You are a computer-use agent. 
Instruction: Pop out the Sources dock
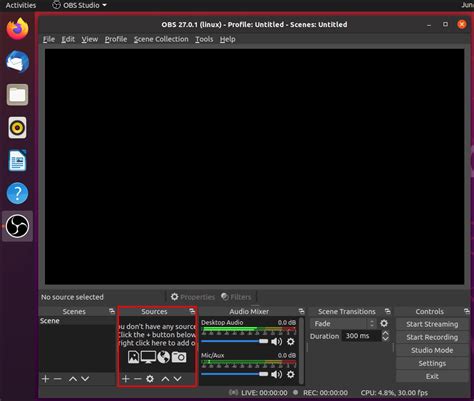(x=192, y=311)
